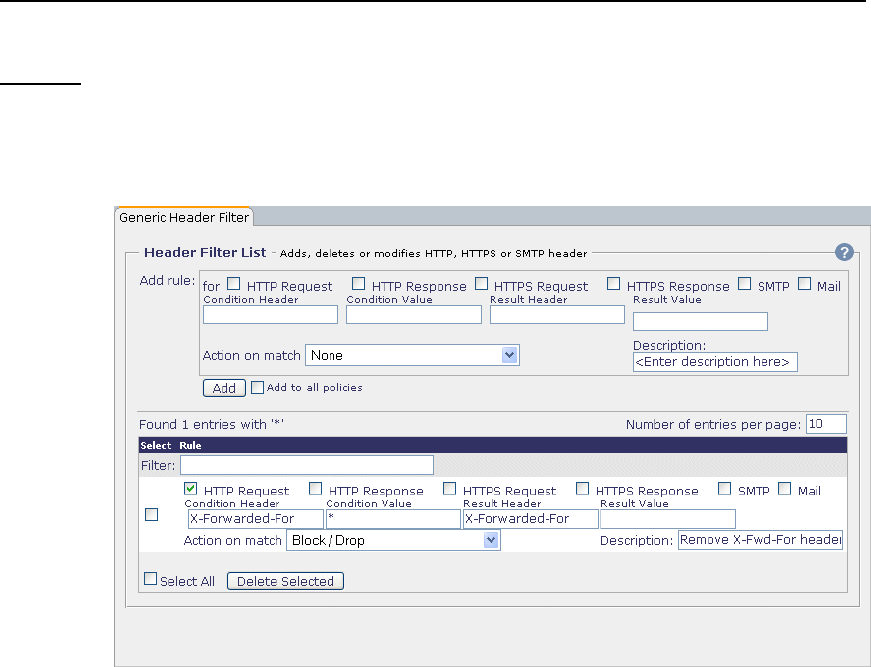Check Mail on the X-Forwarded-For rule
The height and width of the screenshot is (667, 871).
click(x=784, y=489)
